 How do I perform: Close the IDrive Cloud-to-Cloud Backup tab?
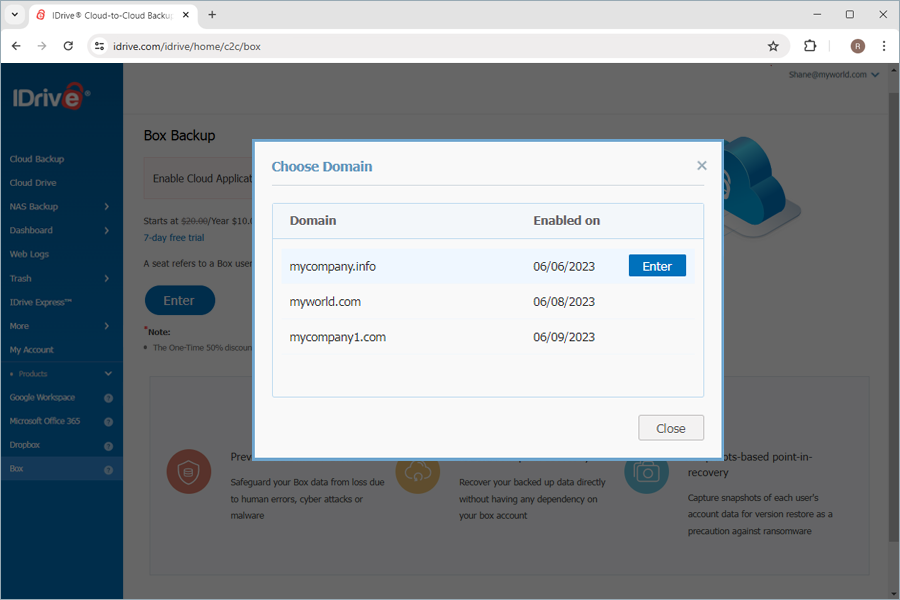point(186,15)
